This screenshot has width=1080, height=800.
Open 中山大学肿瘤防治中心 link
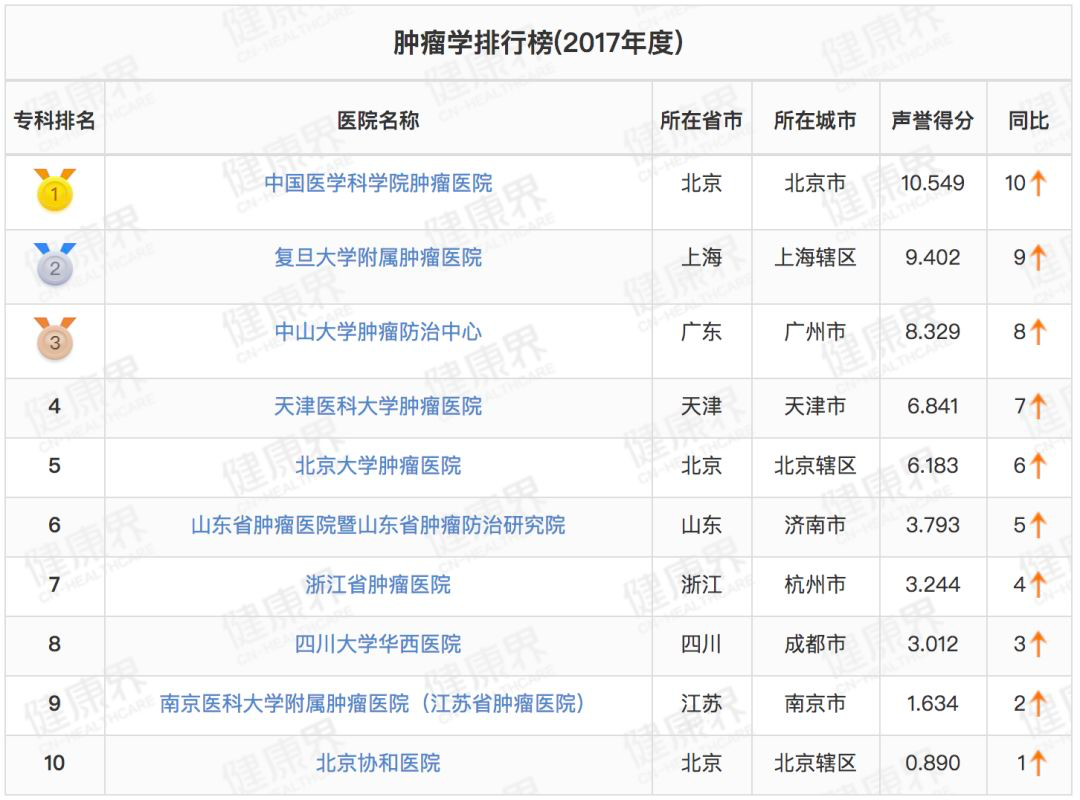(378, 332)
